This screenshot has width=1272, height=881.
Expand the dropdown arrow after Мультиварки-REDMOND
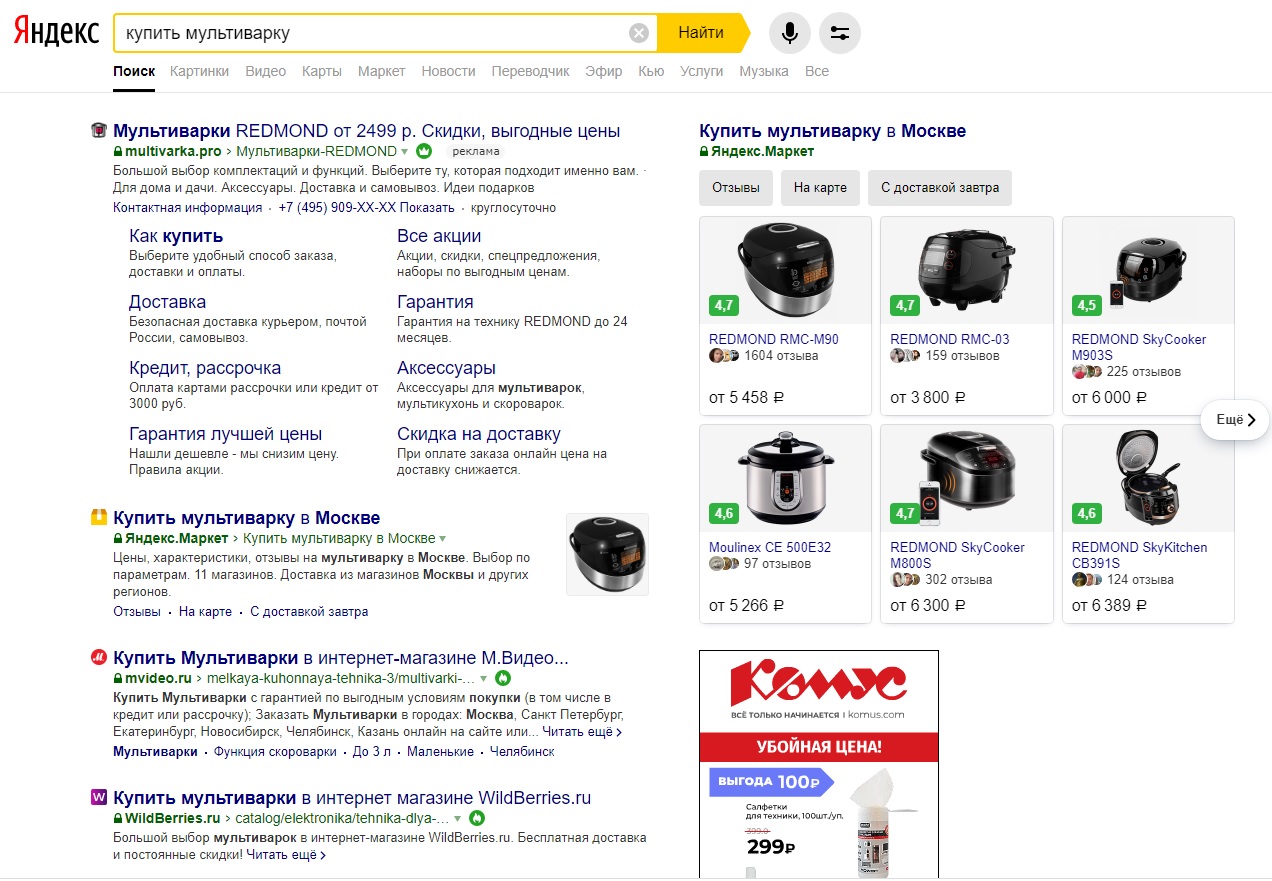pos(405,152)
